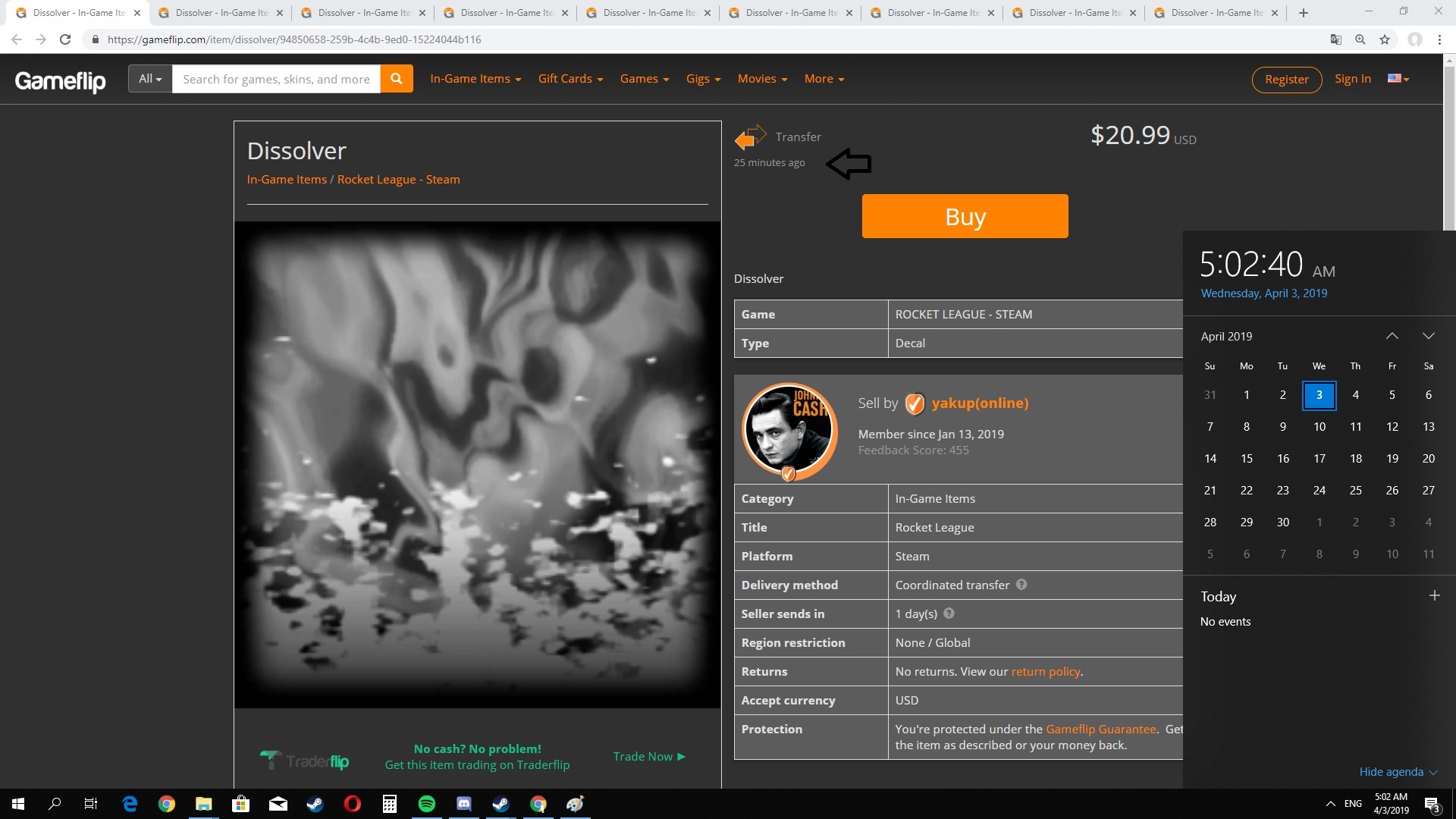Viewport: 1456px width, 819px height.
Task: Add a calendar event with plus icon
Action: click(x=1434, y=596)
